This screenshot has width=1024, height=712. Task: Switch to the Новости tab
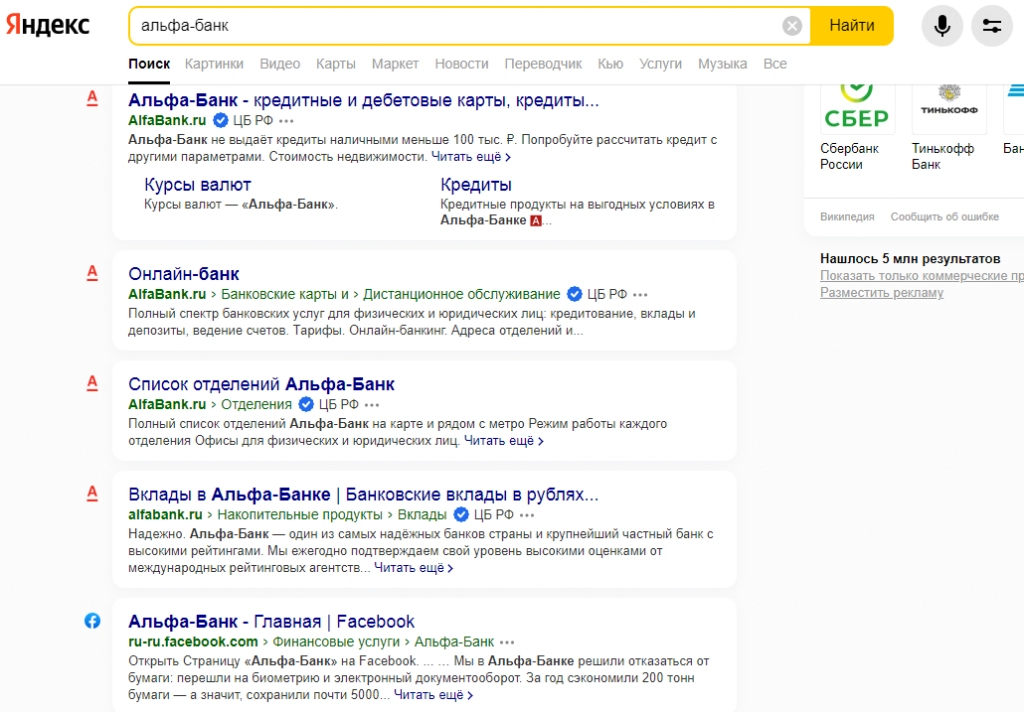462,64
